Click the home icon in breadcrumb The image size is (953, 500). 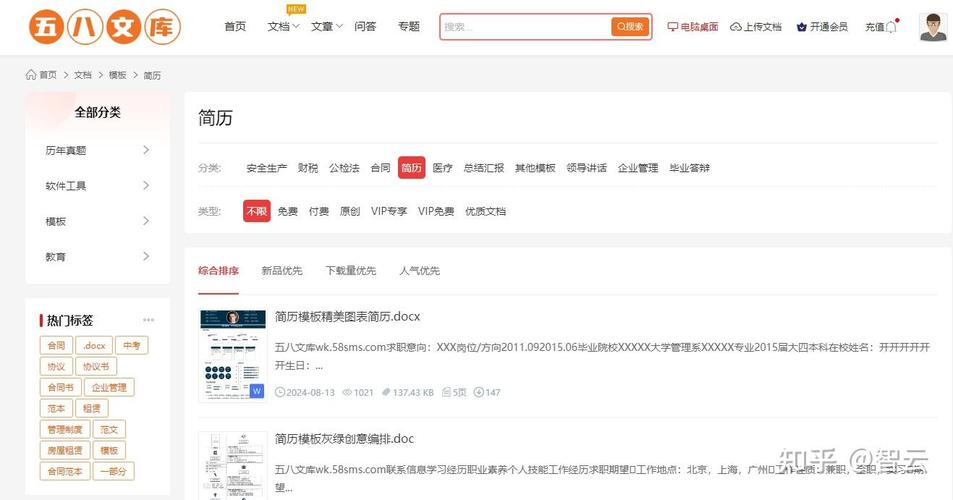tap(31, 75)
